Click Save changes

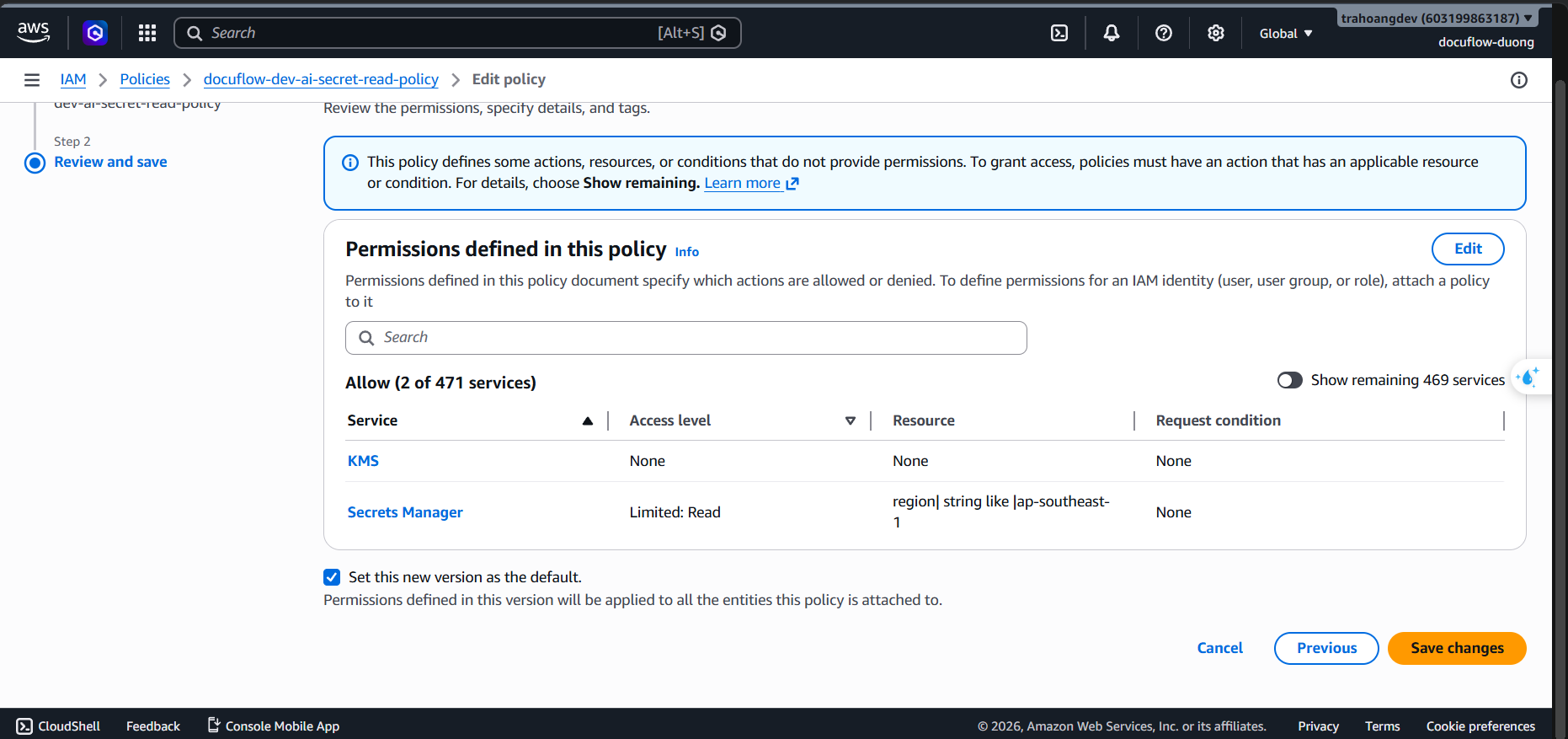click(x=1457, y=648)
